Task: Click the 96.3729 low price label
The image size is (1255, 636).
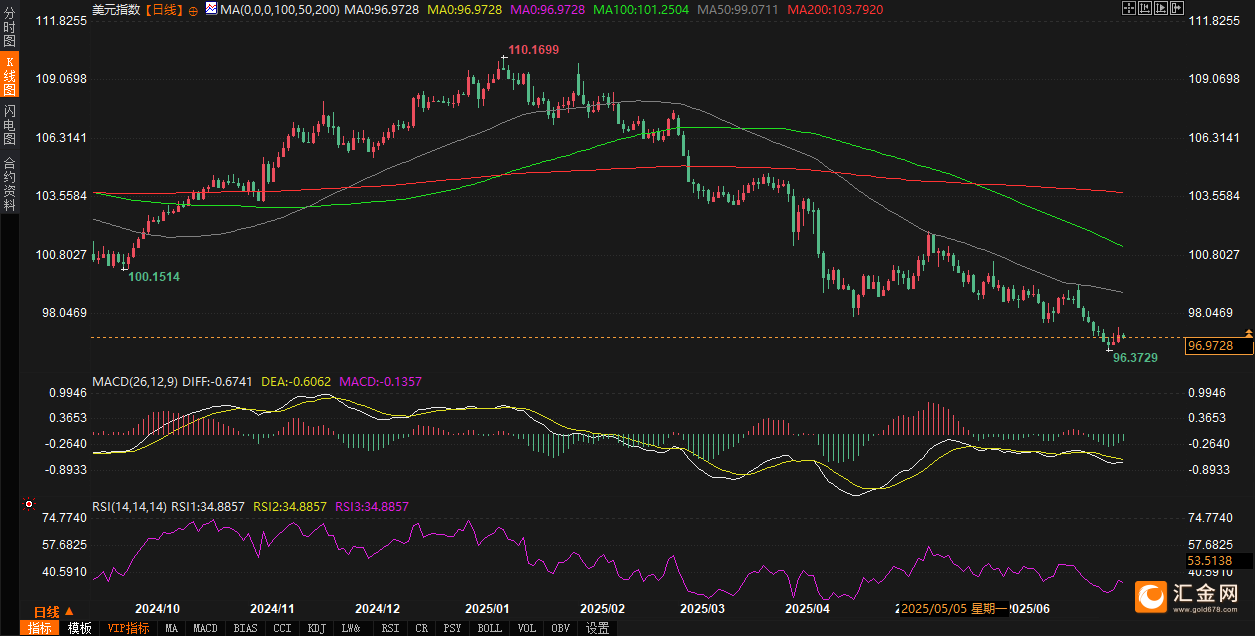Action: [1135, 357]
